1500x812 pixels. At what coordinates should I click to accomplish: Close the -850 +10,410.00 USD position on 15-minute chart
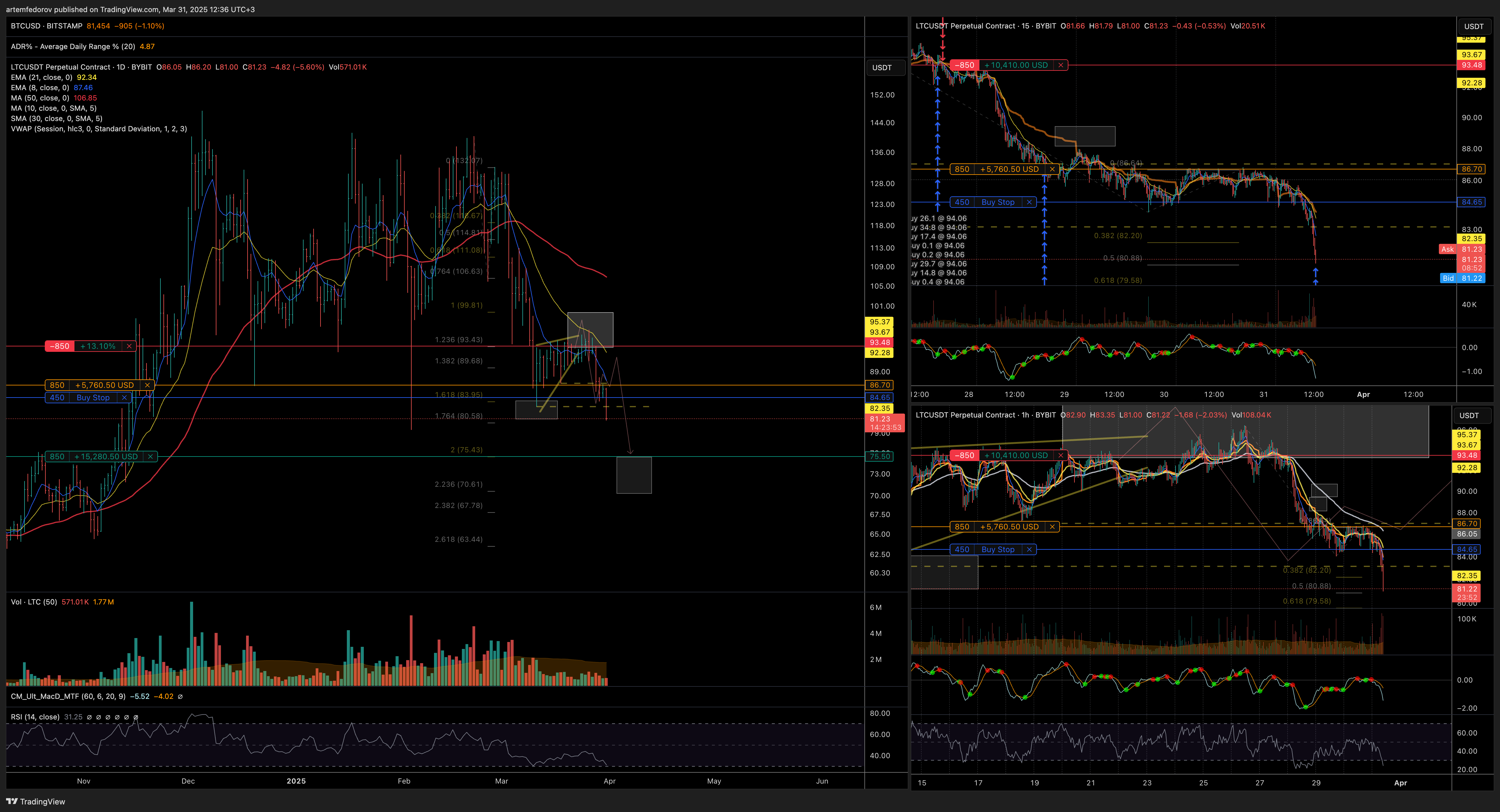click(x=1061, y=65)
